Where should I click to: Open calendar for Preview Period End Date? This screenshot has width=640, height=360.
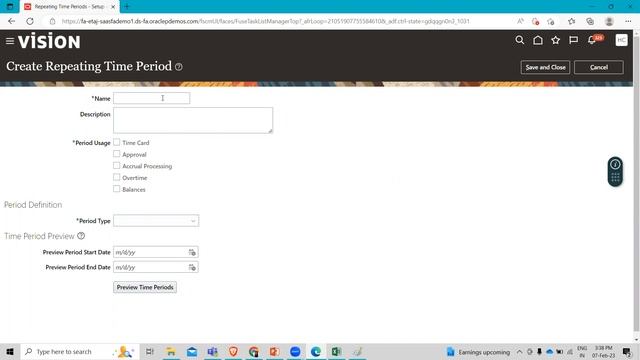(192, 267)
